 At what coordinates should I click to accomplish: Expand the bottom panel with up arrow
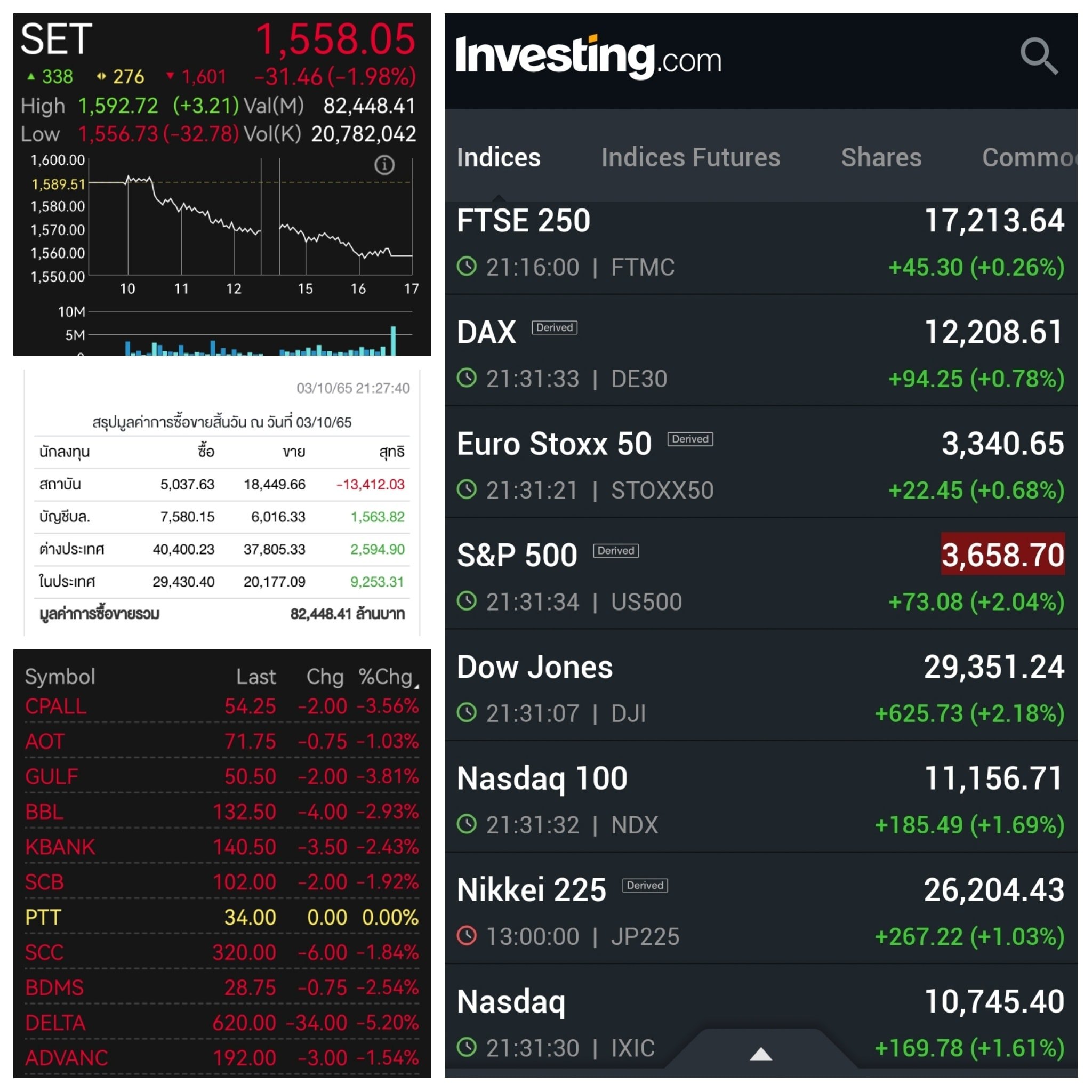761,1054
